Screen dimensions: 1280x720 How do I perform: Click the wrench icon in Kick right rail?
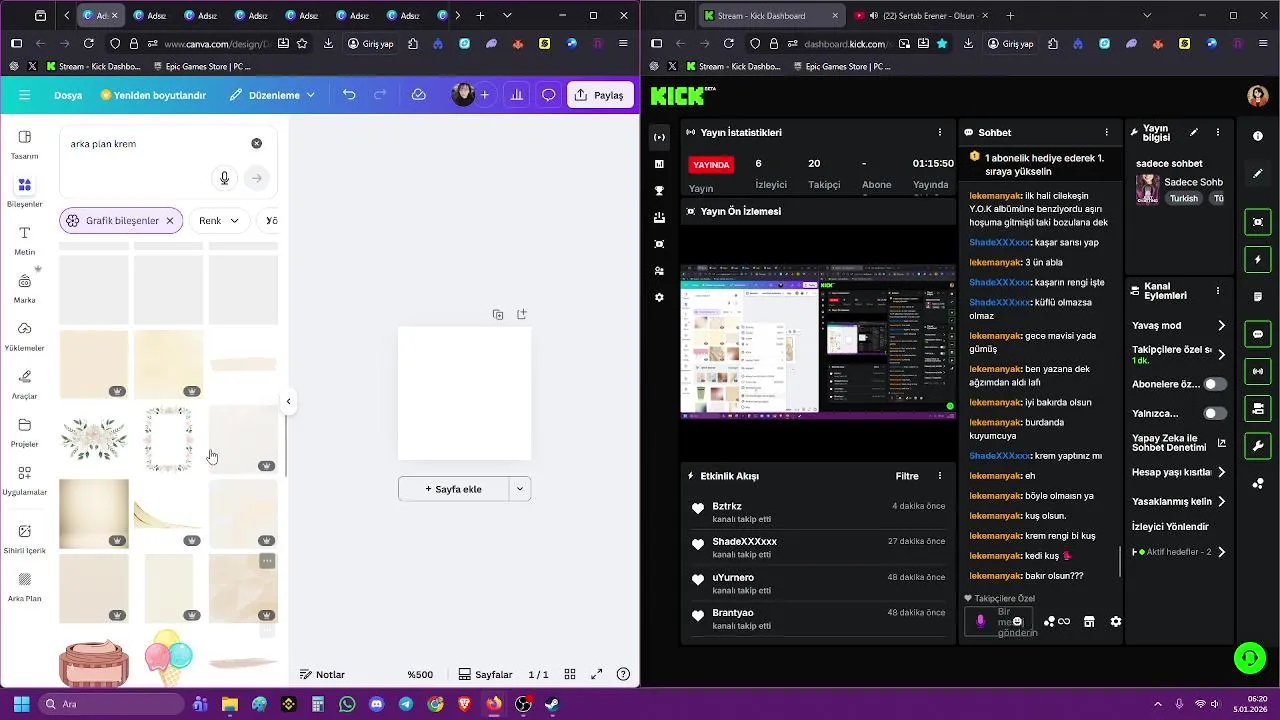(1258, 446)
